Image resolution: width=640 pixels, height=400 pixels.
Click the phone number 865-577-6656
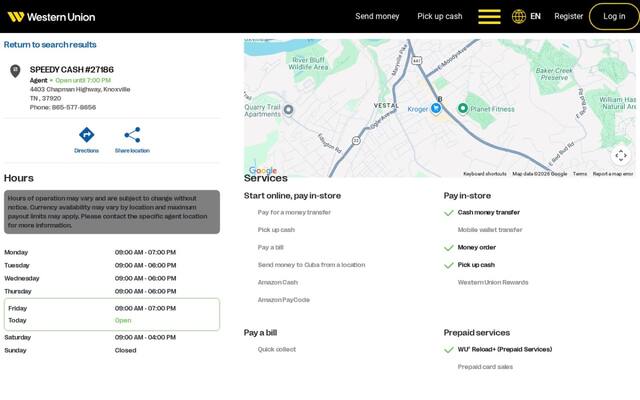click(x=74, y=107)
